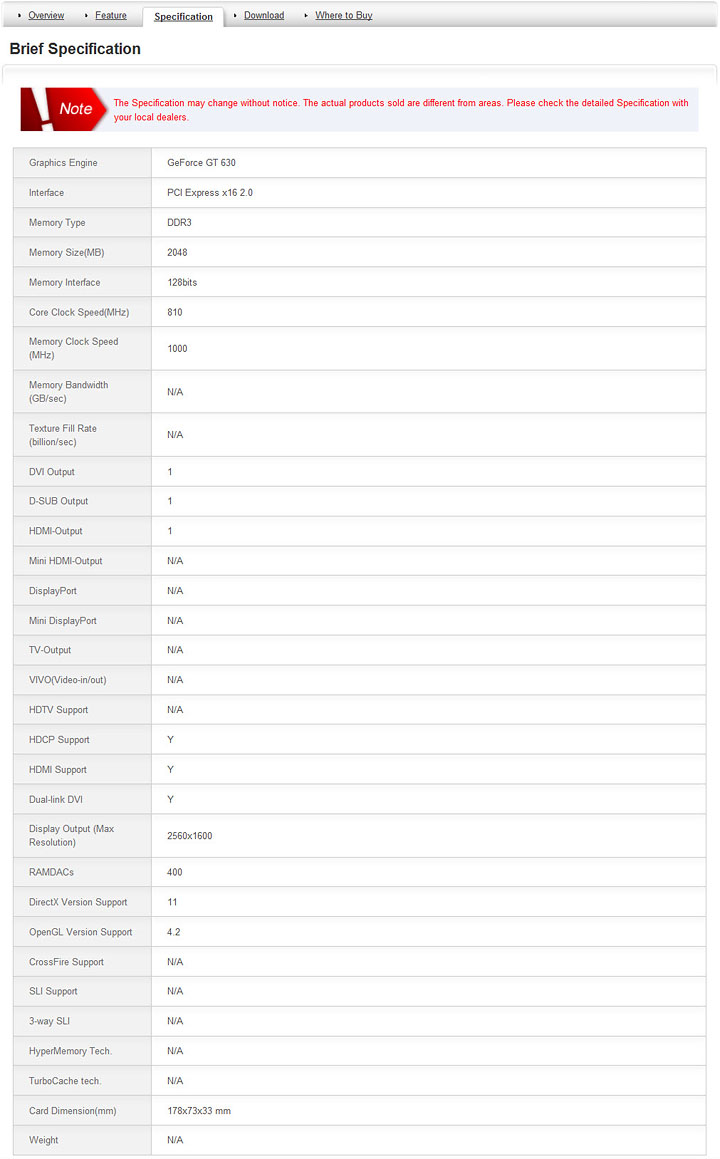Open the Where to Buy tab
Viewport: 720px width, 1159px height.
coord(344,15)
